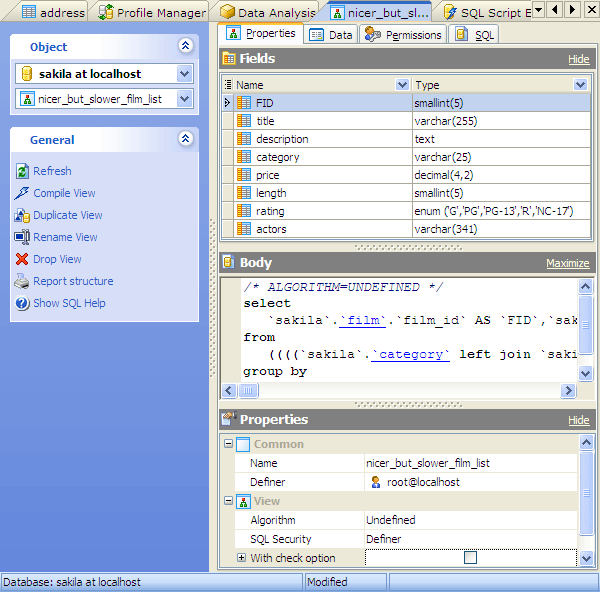Collapse the Common properties group

click(228, 444)
